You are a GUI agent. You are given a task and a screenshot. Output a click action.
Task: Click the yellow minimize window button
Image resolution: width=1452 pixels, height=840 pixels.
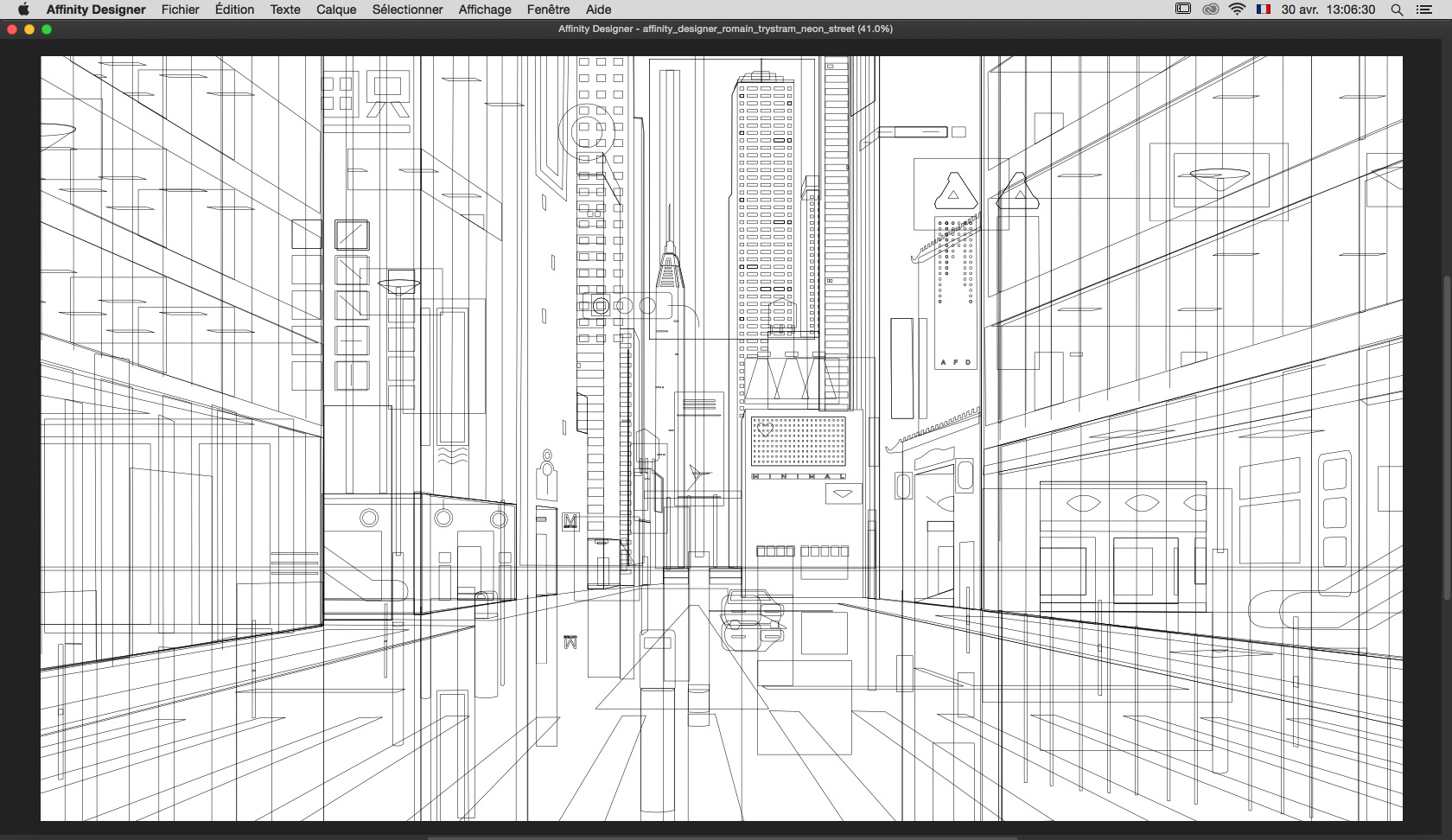click(29, 29)
